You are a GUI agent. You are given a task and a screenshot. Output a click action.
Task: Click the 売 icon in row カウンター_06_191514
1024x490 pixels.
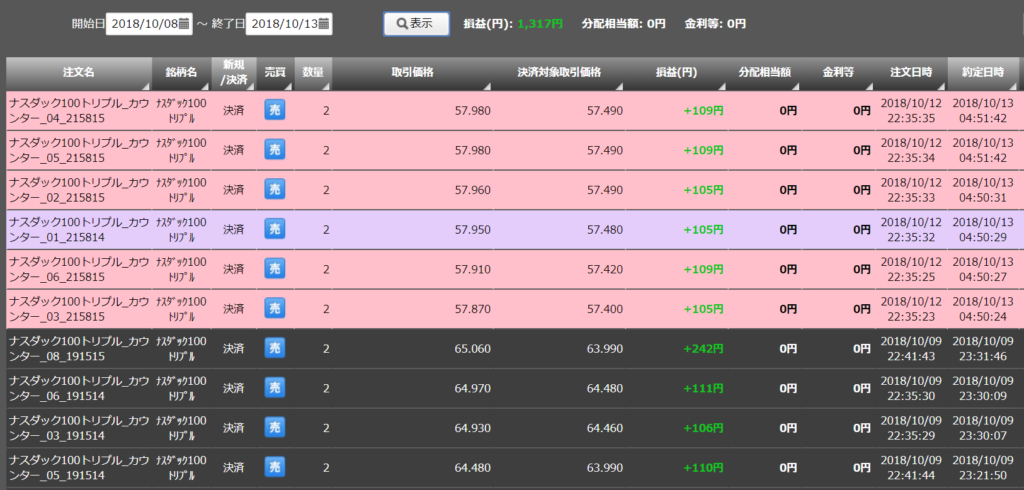[x=275, y=387]
